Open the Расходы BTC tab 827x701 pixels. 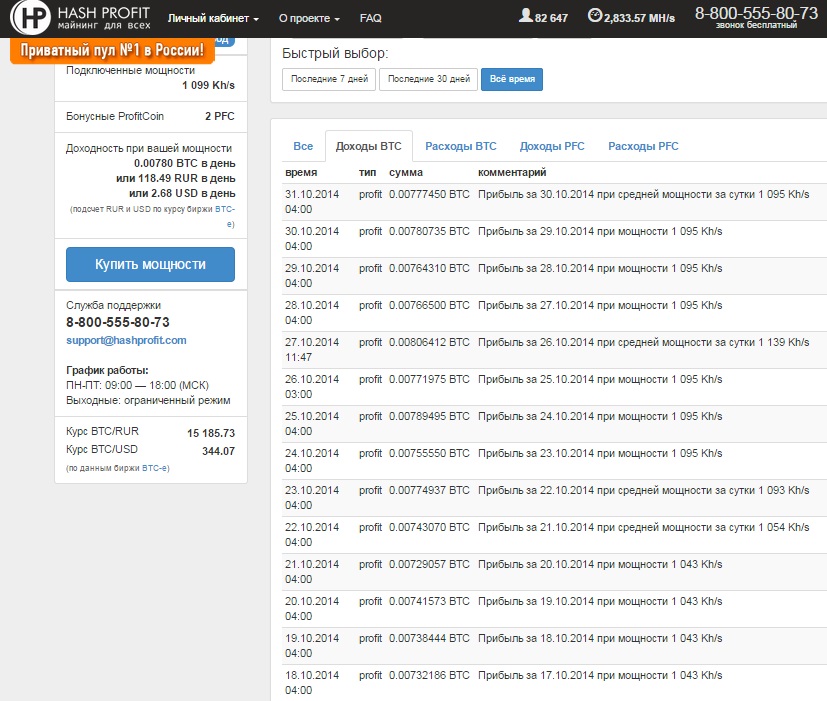460,146
